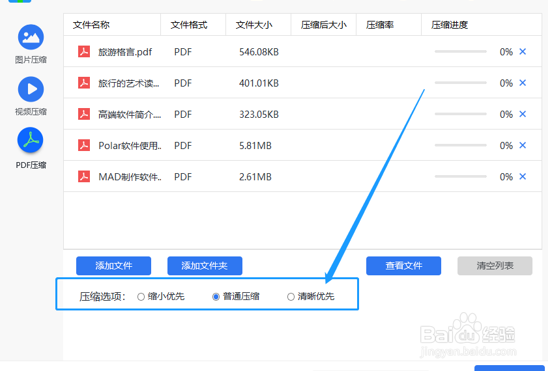Select the file name 旅游格言.pdf
This screenshot has width=548, height=371.
125,52
